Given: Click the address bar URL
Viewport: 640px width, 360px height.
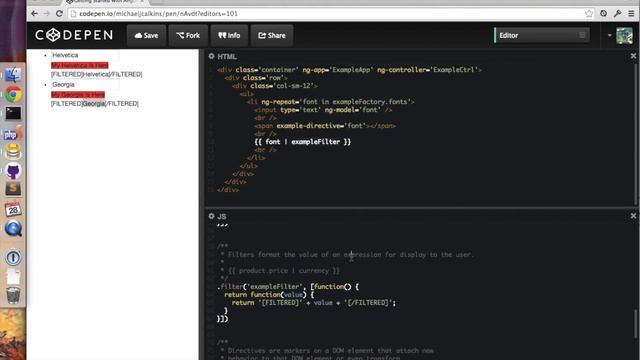Looking at the screenshot, I should (158, 13).
